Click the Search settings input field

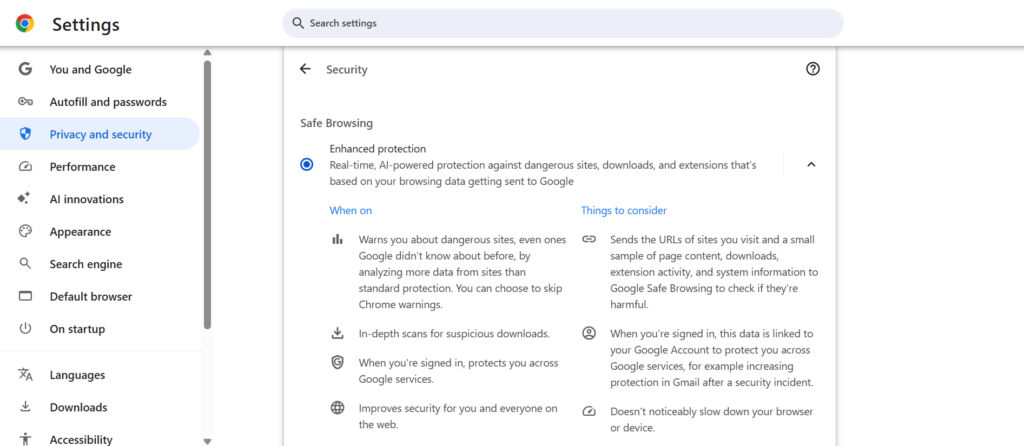562,23
